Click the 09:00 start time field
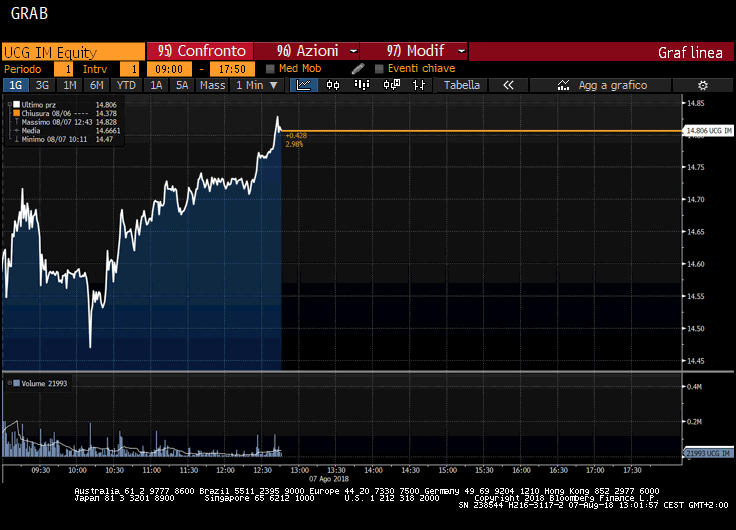The image size is (736, 530). click(x=169, y=69)
